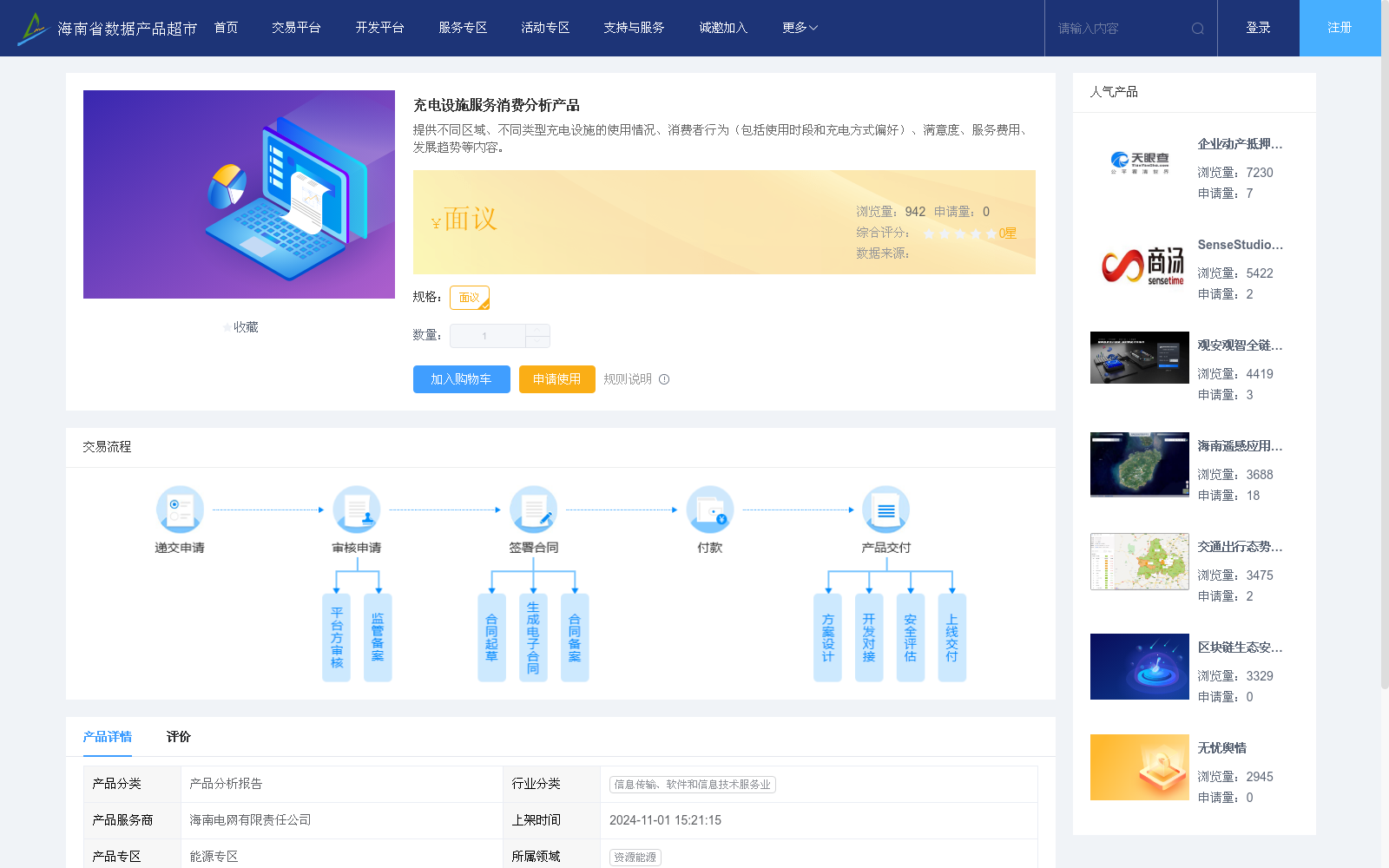Open 诚邀加入 menu item

(723, 28)
